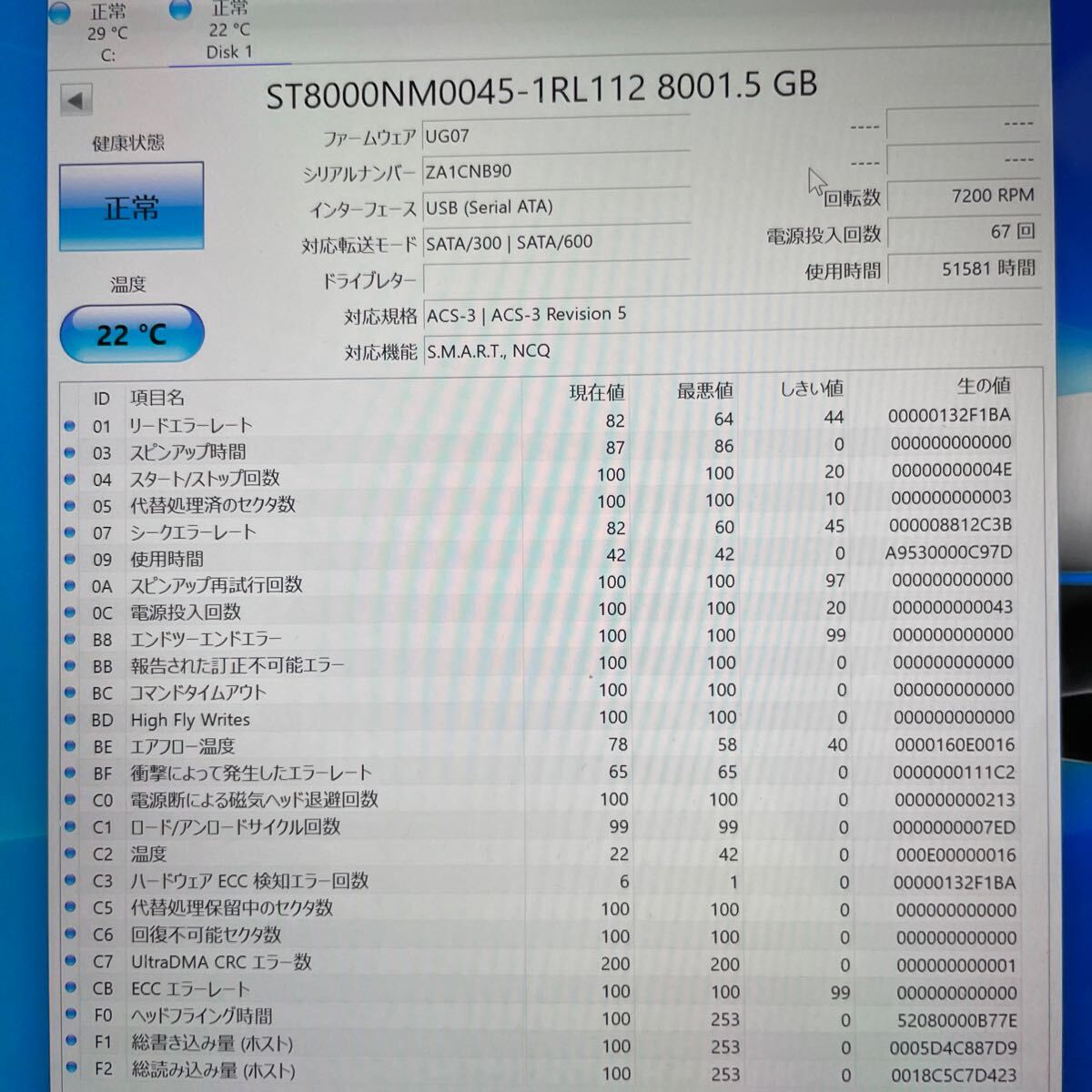This screenshot has height=1092, width=1092.
Task: Click the ID column header
Action: pos(101,399)
